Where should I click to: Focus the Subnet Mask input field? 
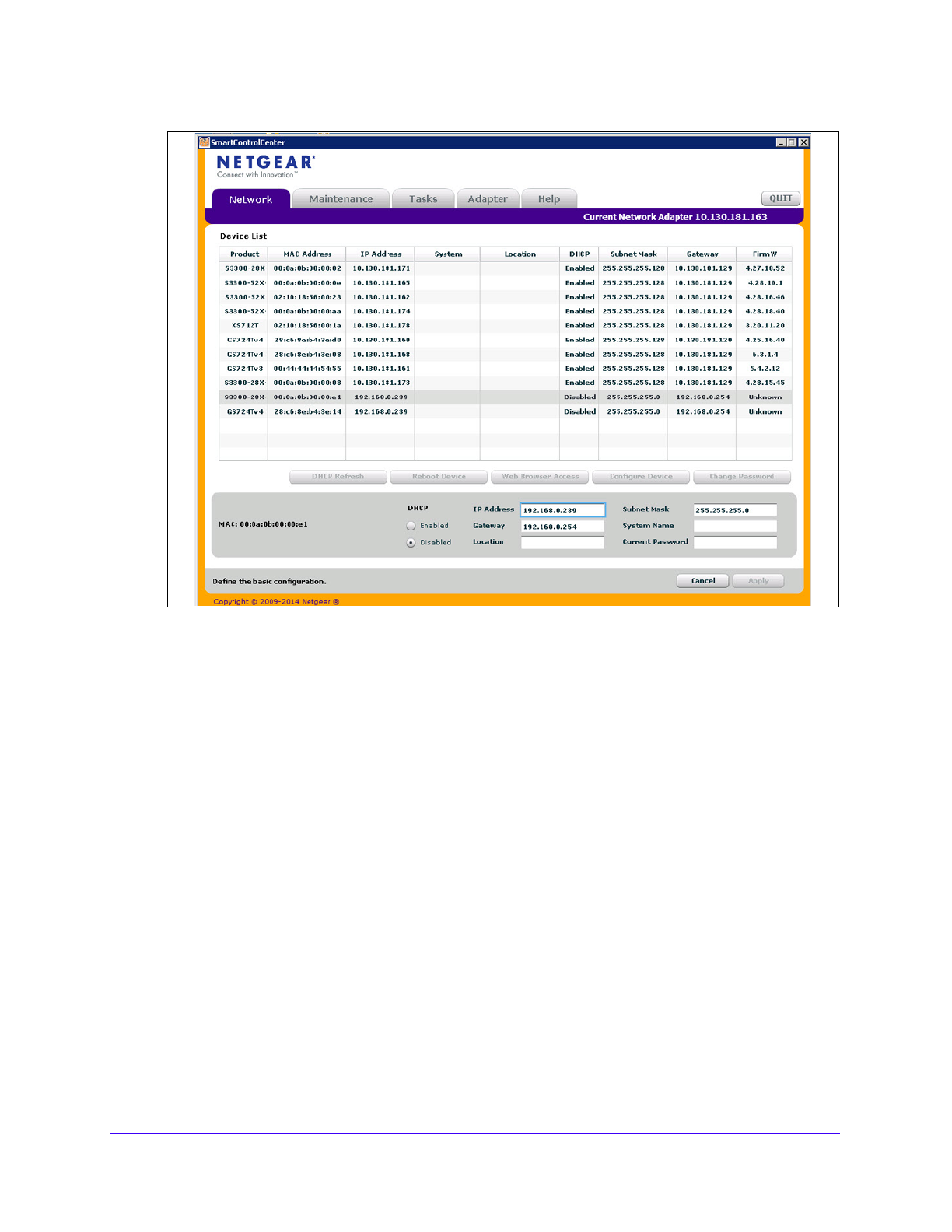[x=735, y=510]
